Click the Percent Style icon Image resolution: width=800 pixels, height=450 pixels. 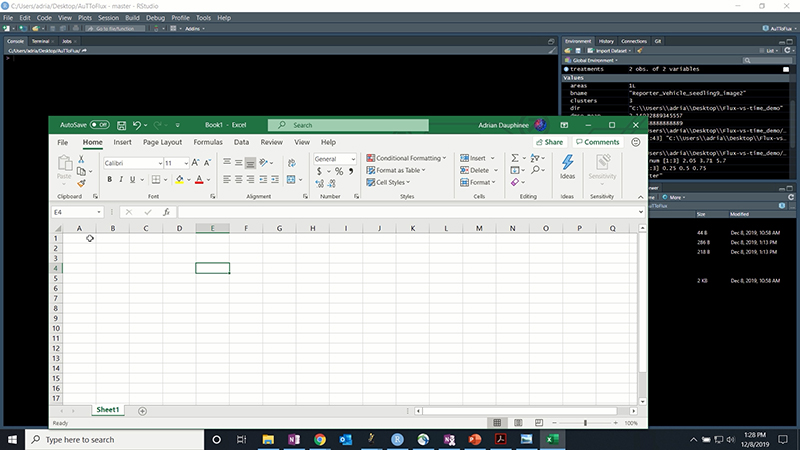click(339, 171)
